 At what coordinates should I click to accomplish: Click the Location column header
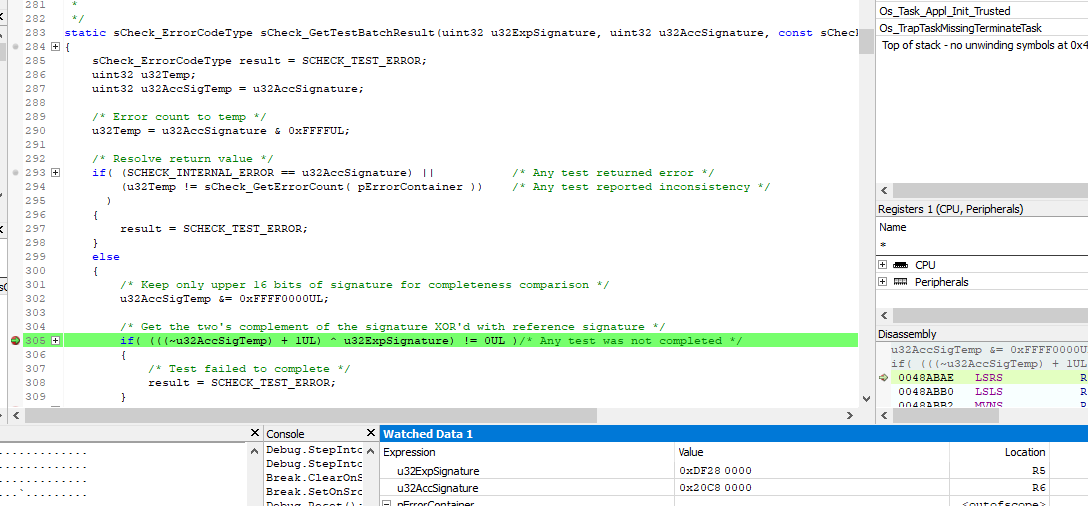(x=1025, y=452)
